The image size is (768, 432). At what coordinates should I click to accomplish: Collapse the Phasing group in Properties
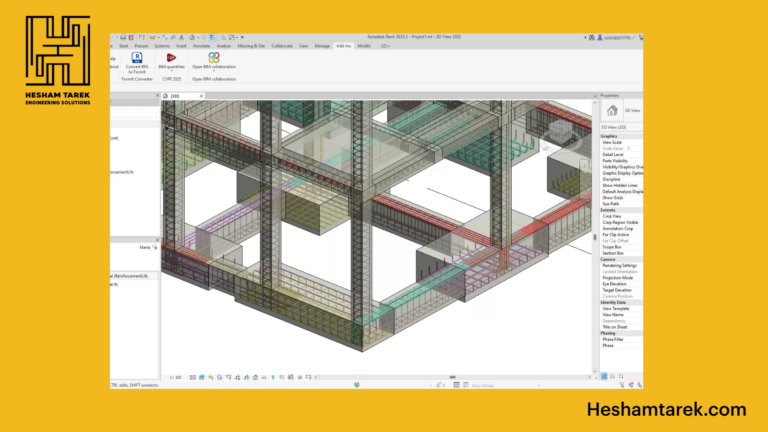point(621,334)
